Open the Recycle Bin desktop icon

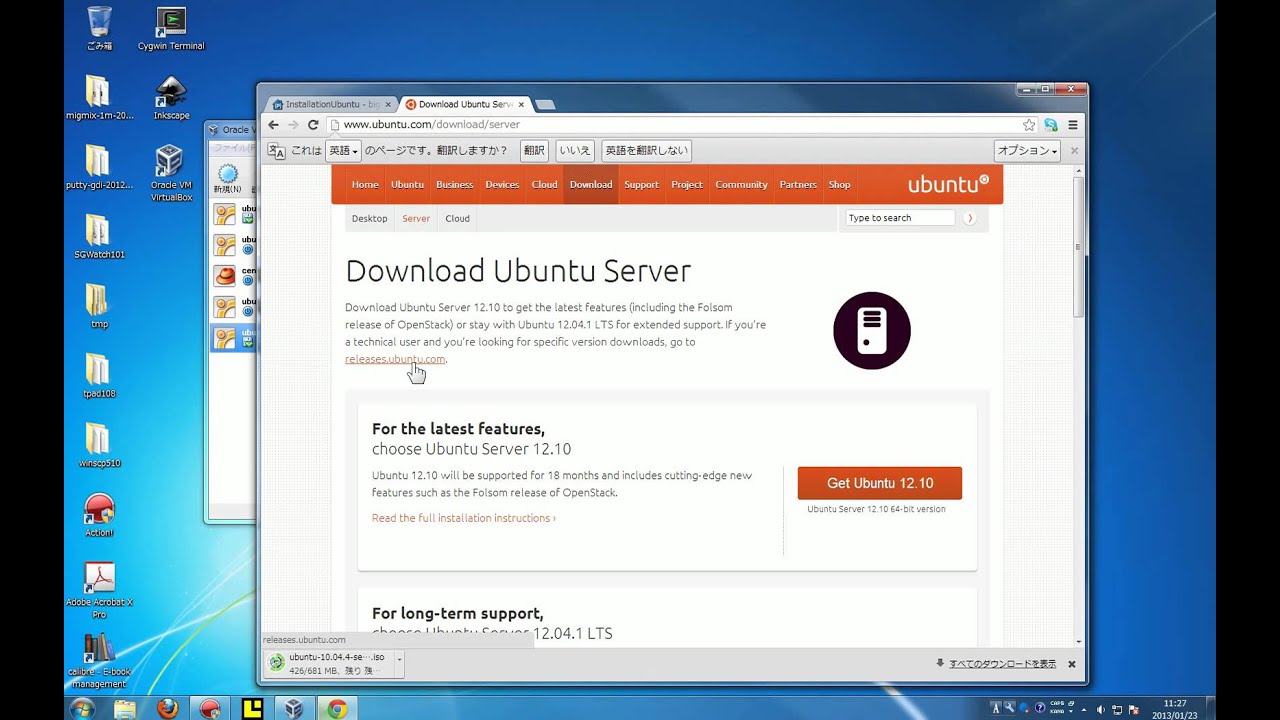99,29
